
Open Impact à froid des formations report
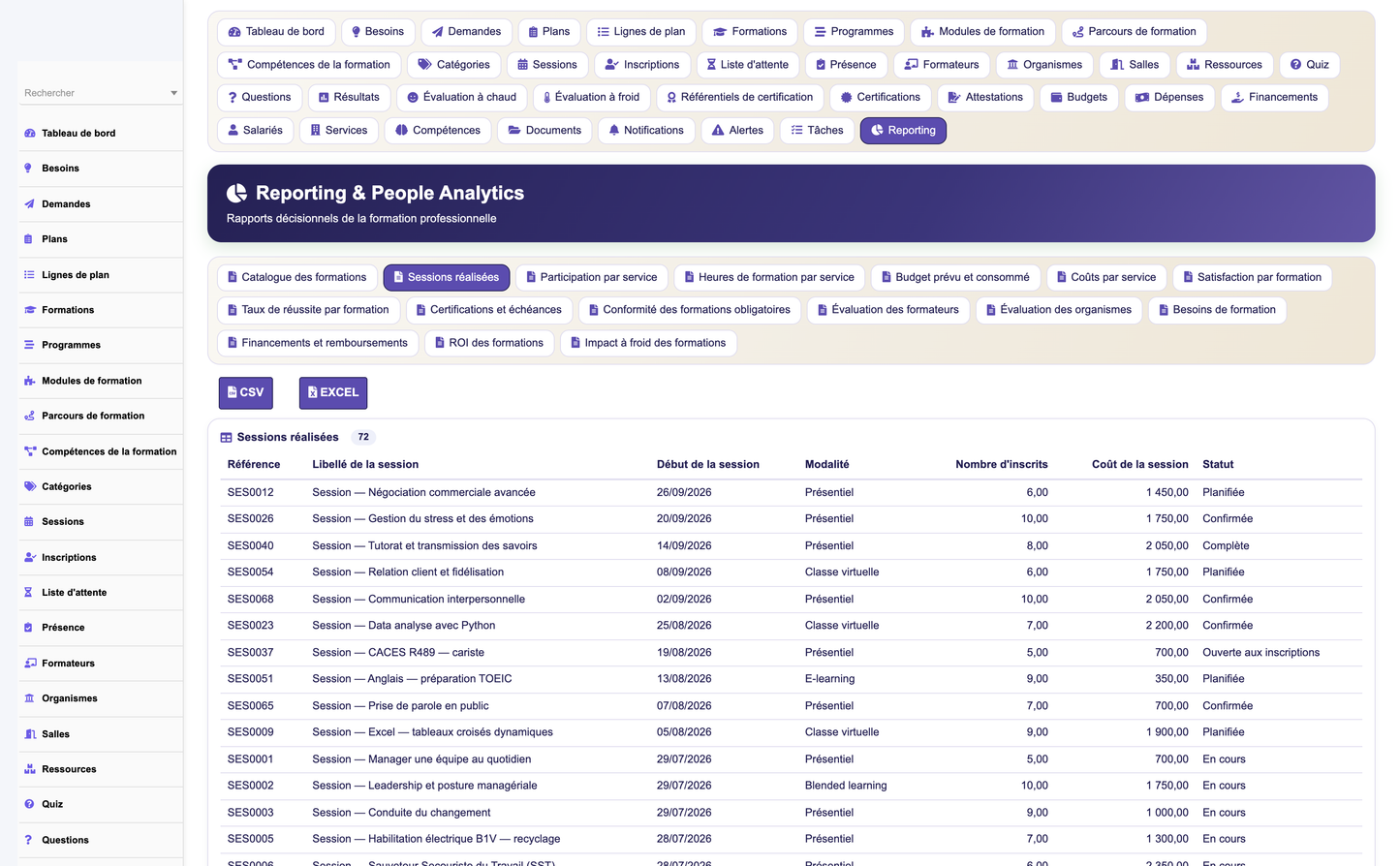(x=648, y=343)
